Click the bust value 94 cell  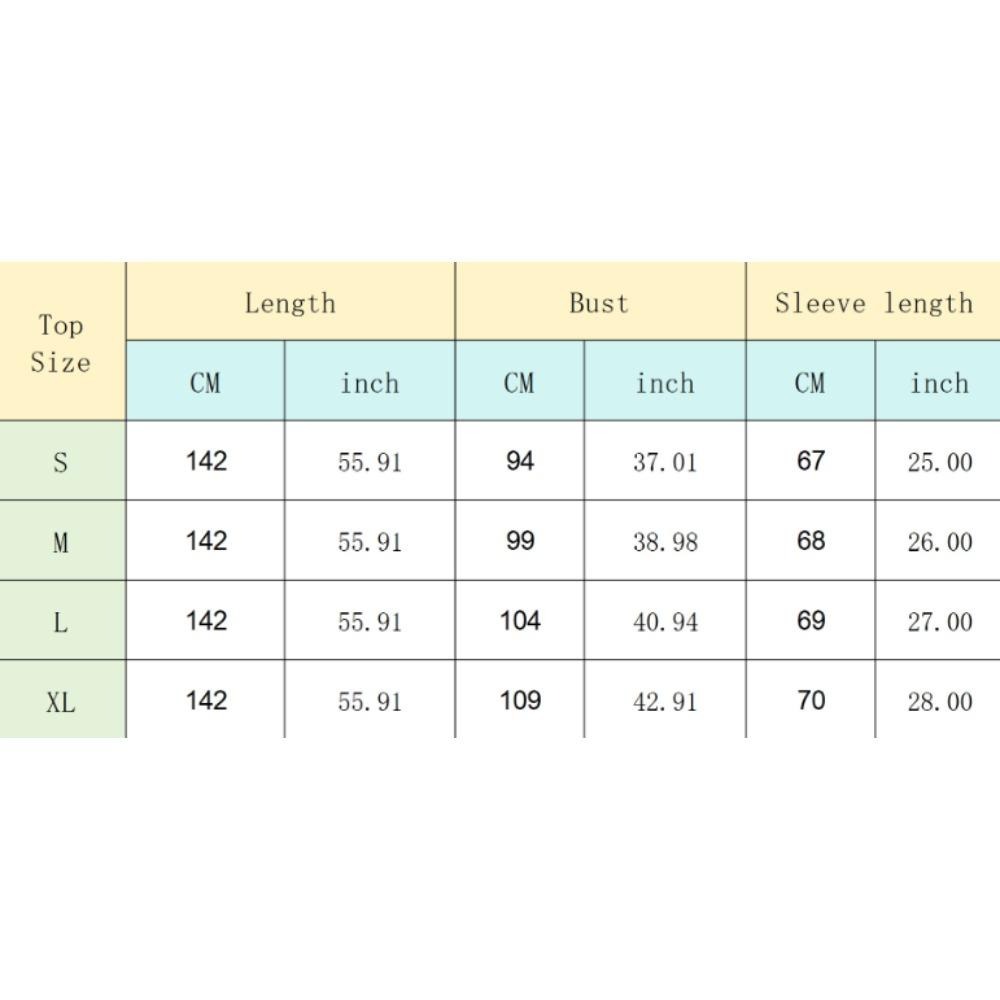pos(520,461)
